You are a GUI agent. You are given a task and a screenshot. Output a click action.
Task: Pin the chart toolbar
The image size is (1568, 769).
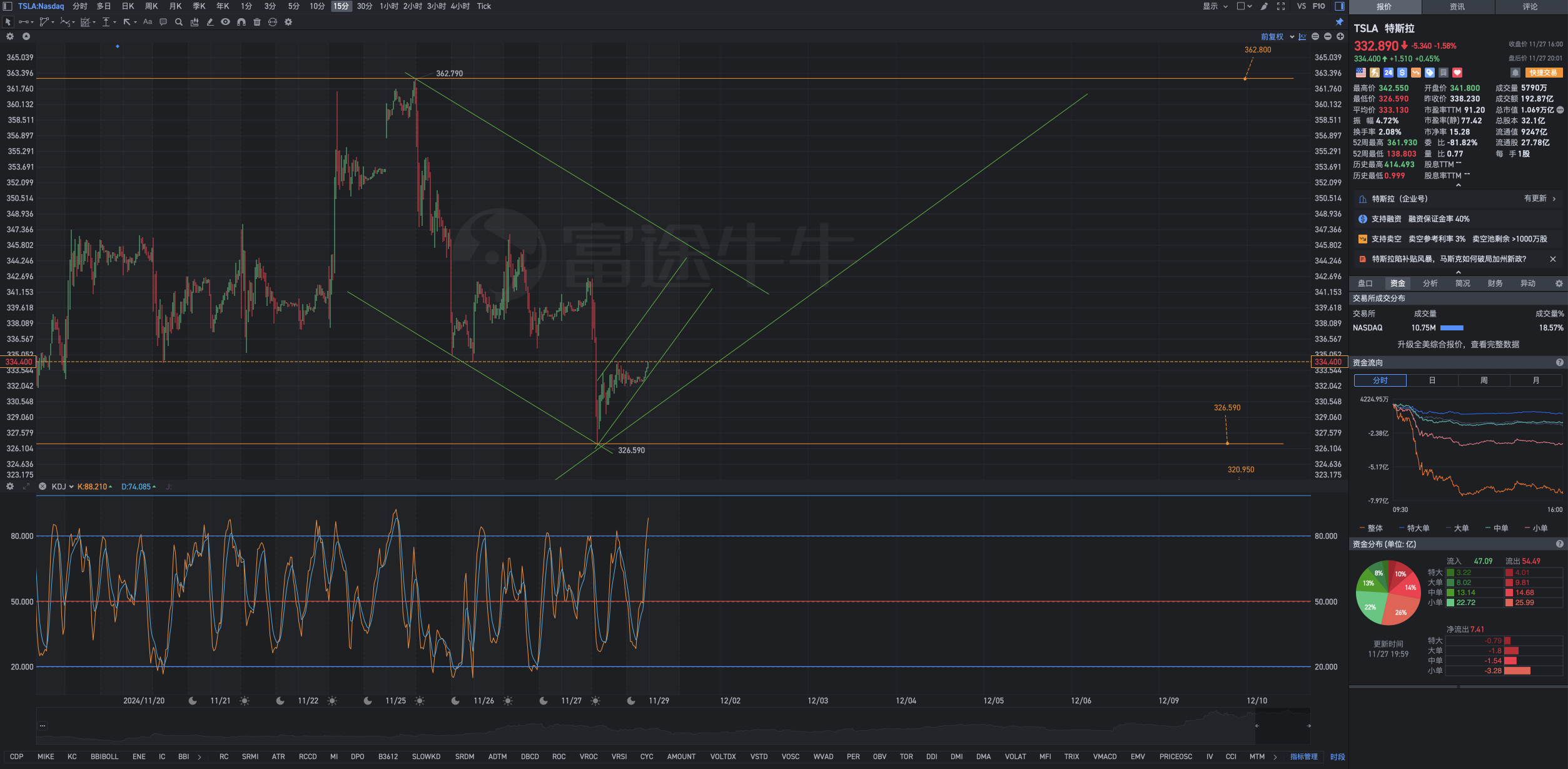click(x=1340, y=22)
